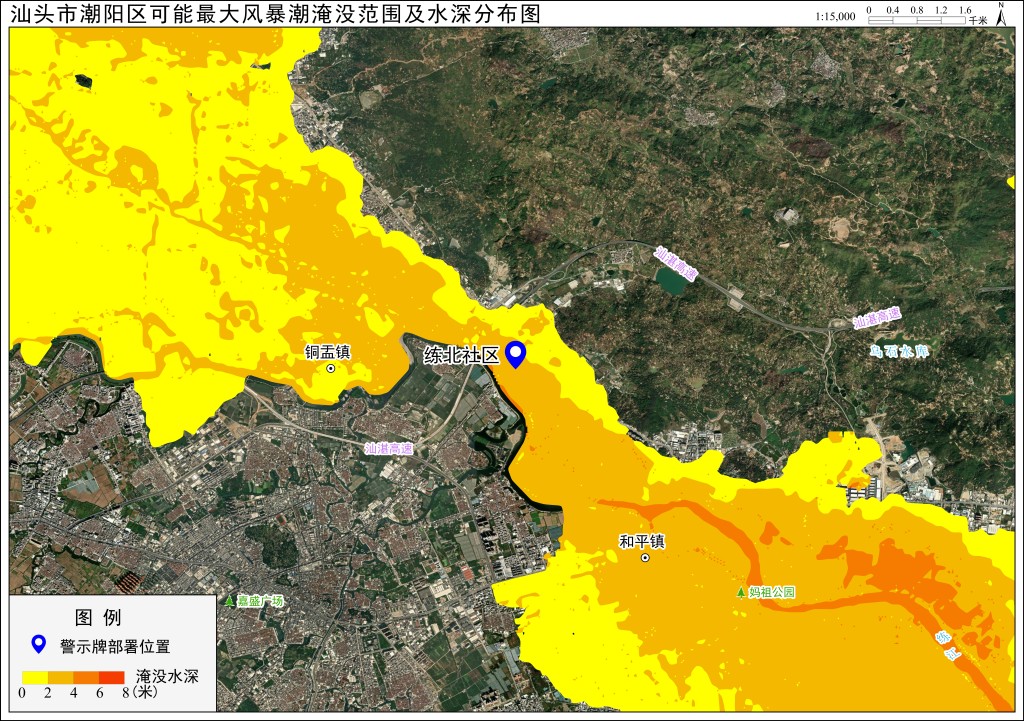Select the light-orange 2–4 m depth swatch in the legend
The image size is (1024, 721).
coord(60,678)
